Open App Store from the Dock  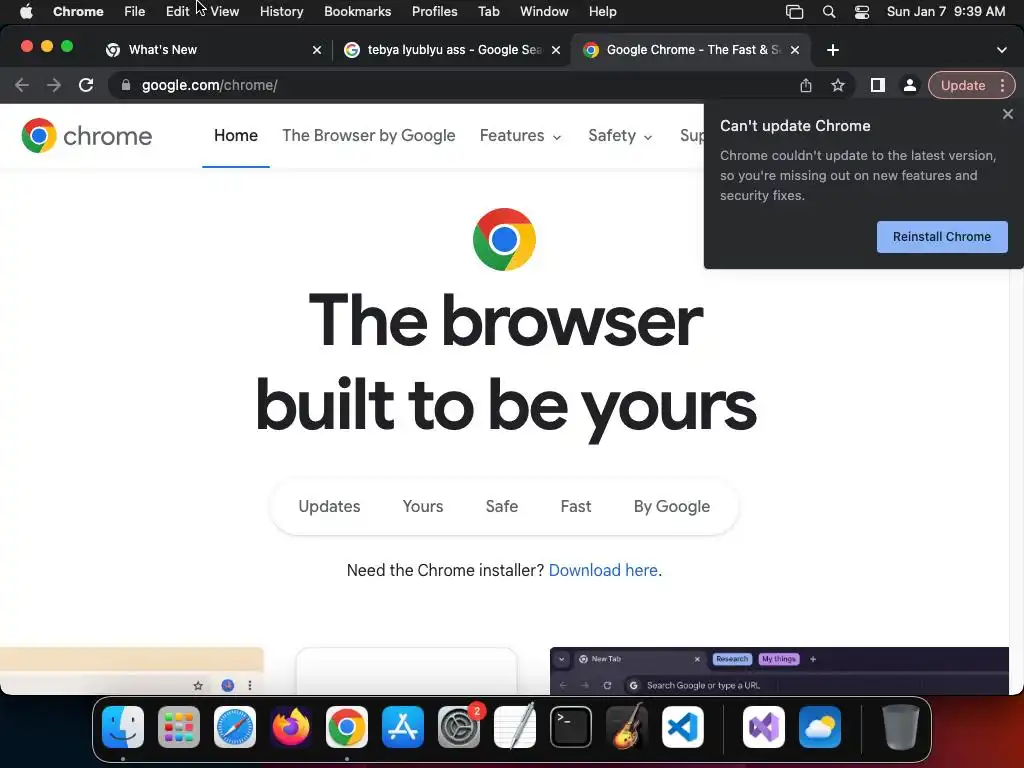[403, 727]
